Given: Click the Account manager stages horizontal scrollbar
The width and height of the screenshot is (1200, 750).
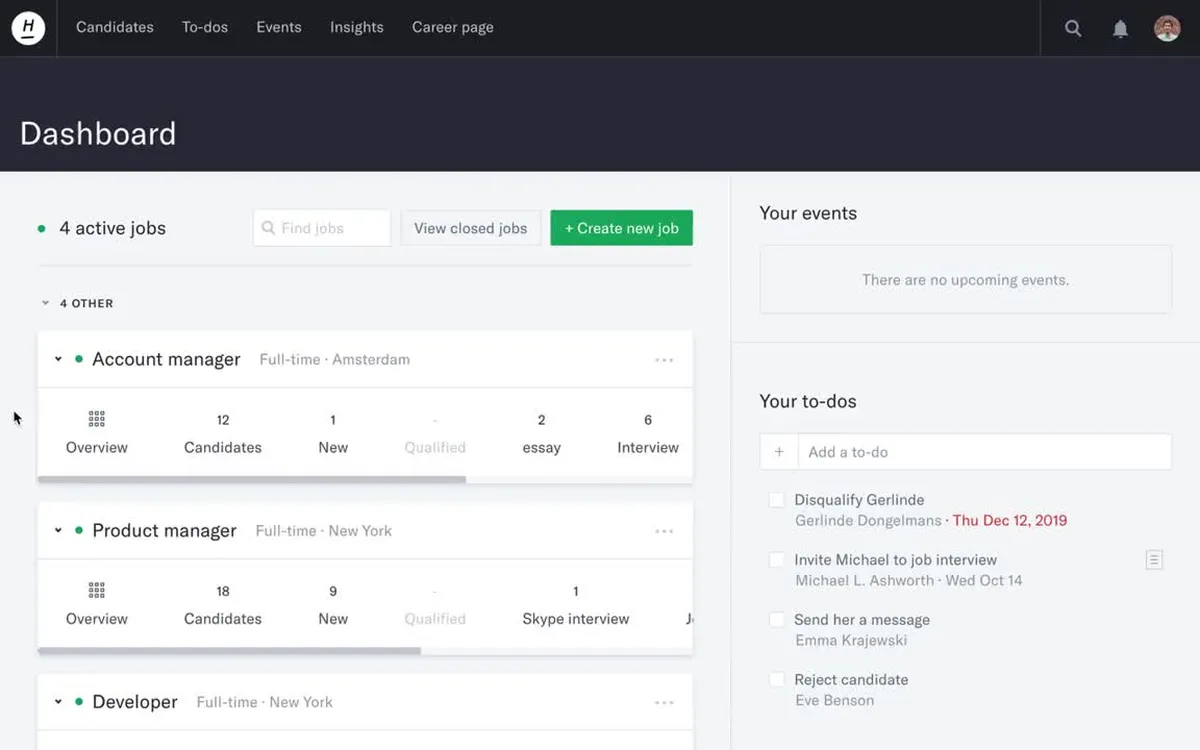Looking at the screenshot, I should (252, 480).
